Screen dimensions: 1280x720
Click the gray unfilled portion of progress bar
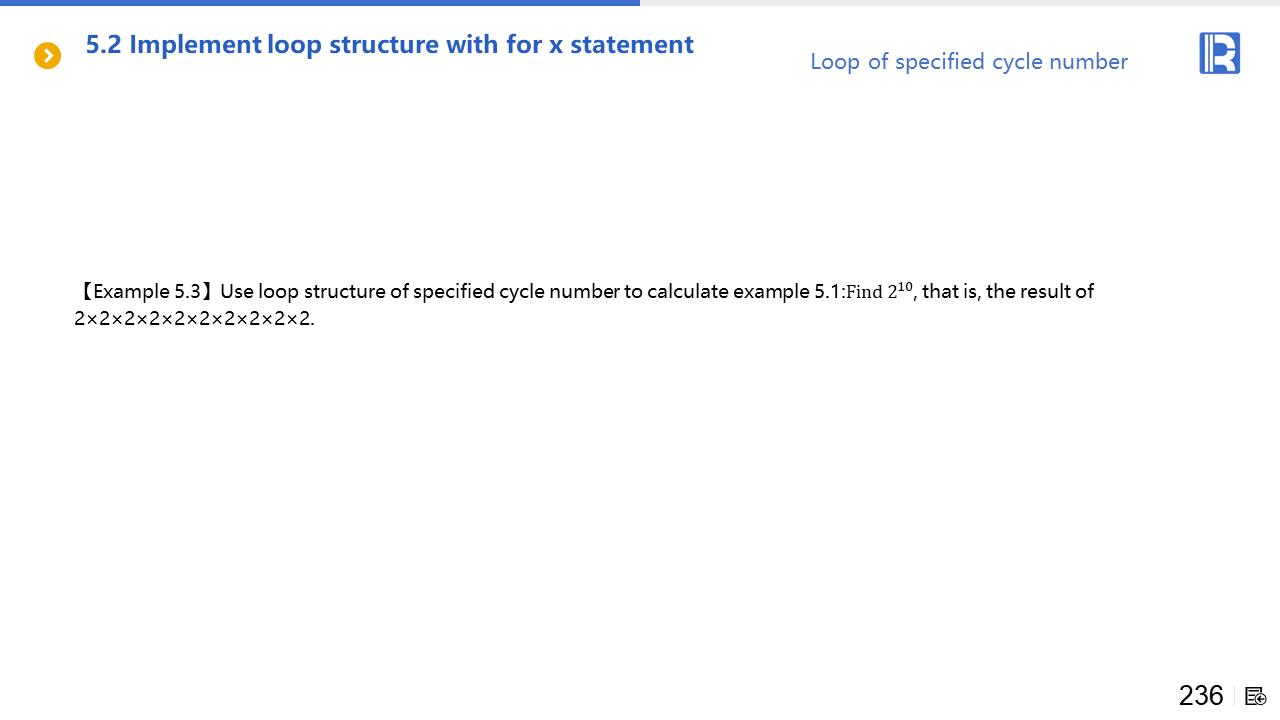[960, 3]
